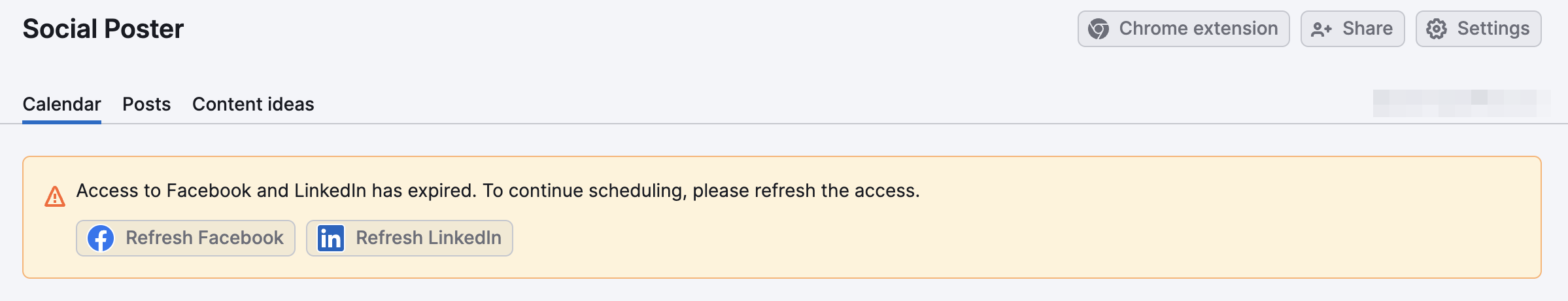
Task: Go to the Content ideas tab
Action: (253, 104)
